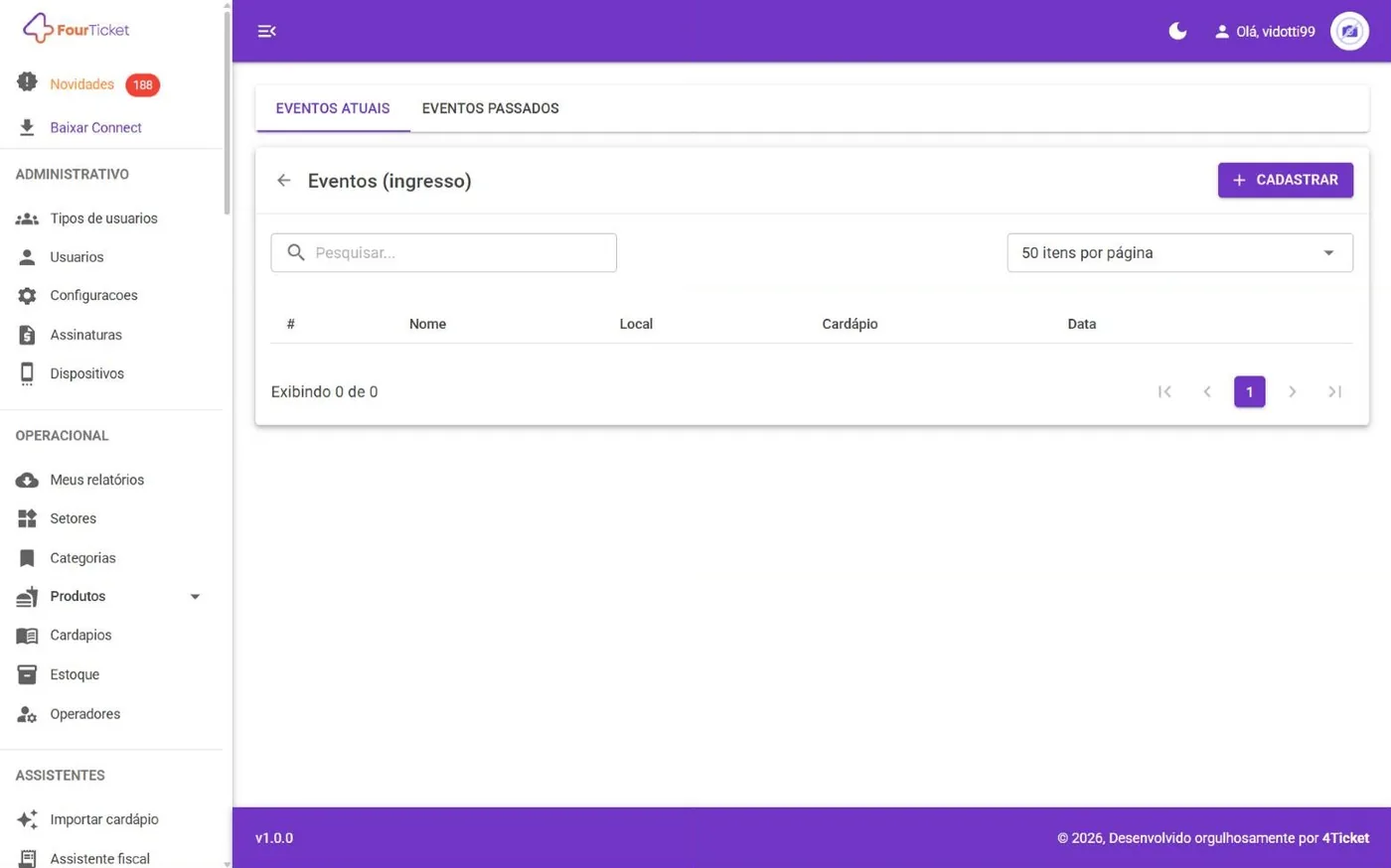Collapse the sidebar with the menu icon
This screenshot has width=1391, height=868.
coord(266,31)
